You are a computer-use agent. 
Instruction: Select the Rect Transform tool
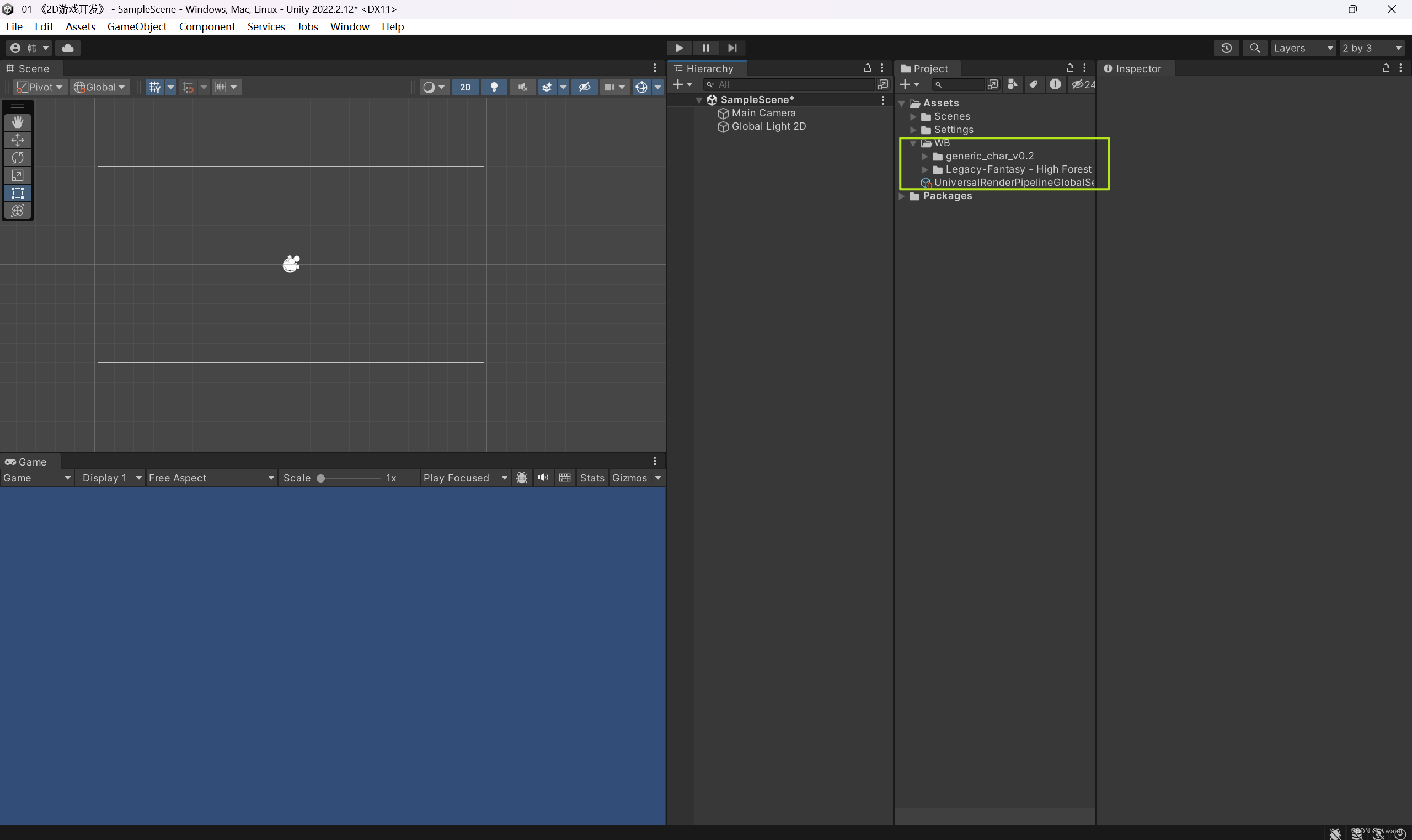click(18, 193)
